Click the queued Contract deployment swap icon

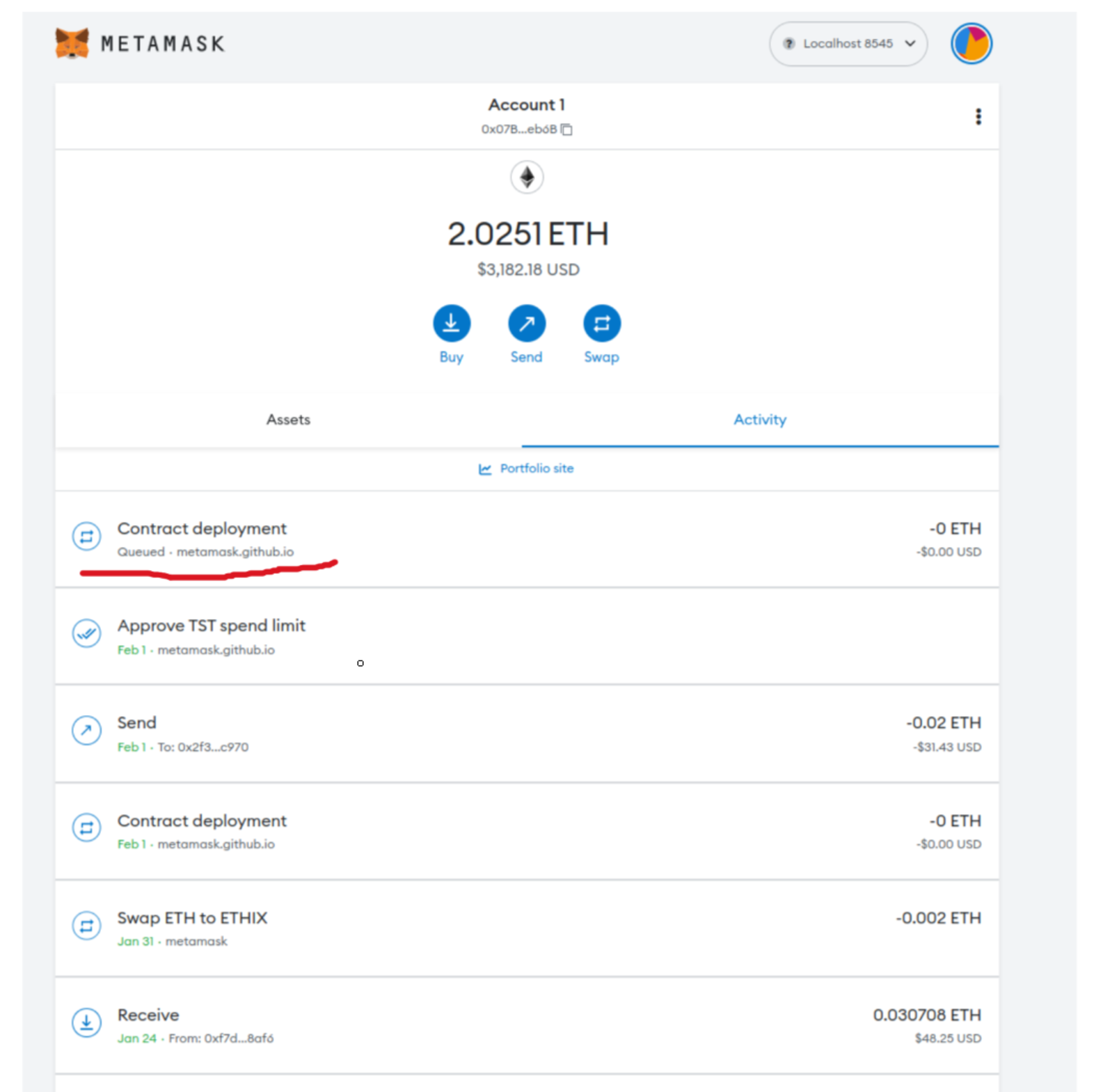(87, 536)
